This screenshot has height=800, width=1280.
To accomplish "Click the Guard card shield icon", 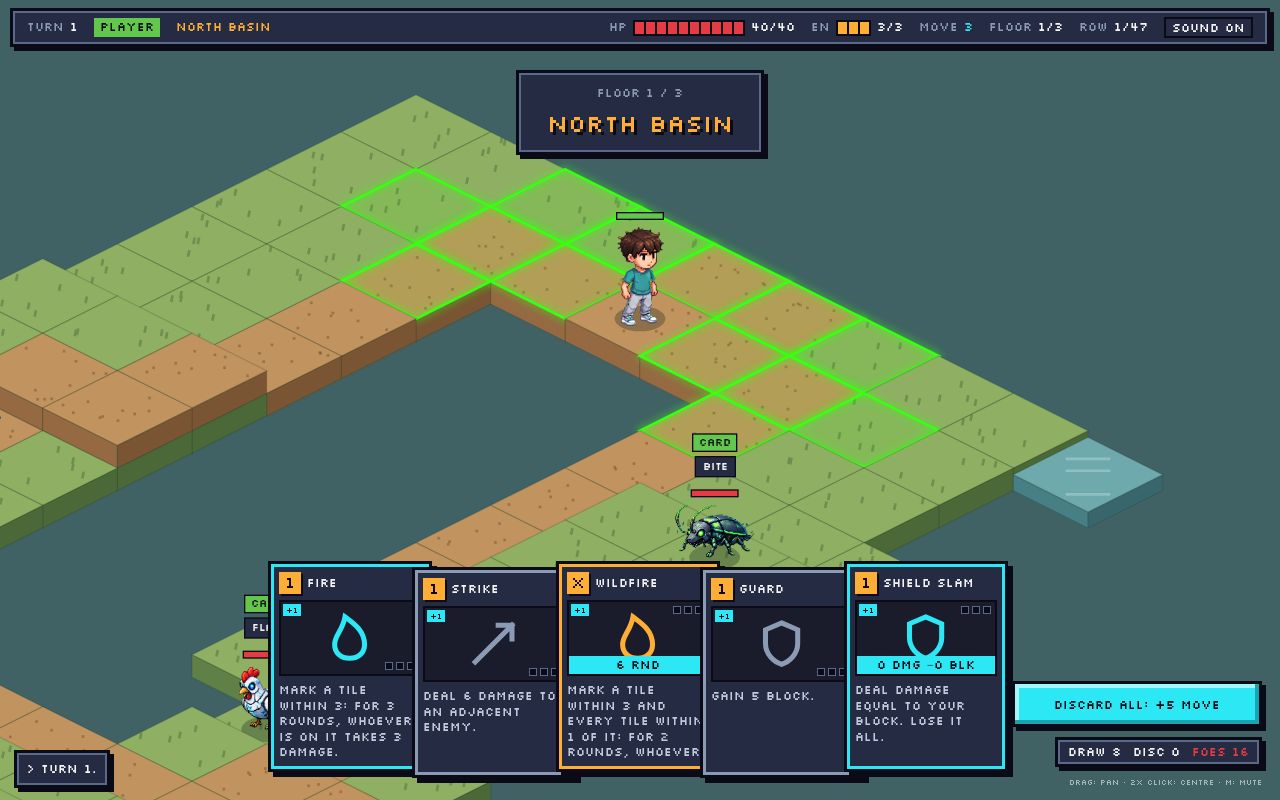I will click(x=781, y=643).
